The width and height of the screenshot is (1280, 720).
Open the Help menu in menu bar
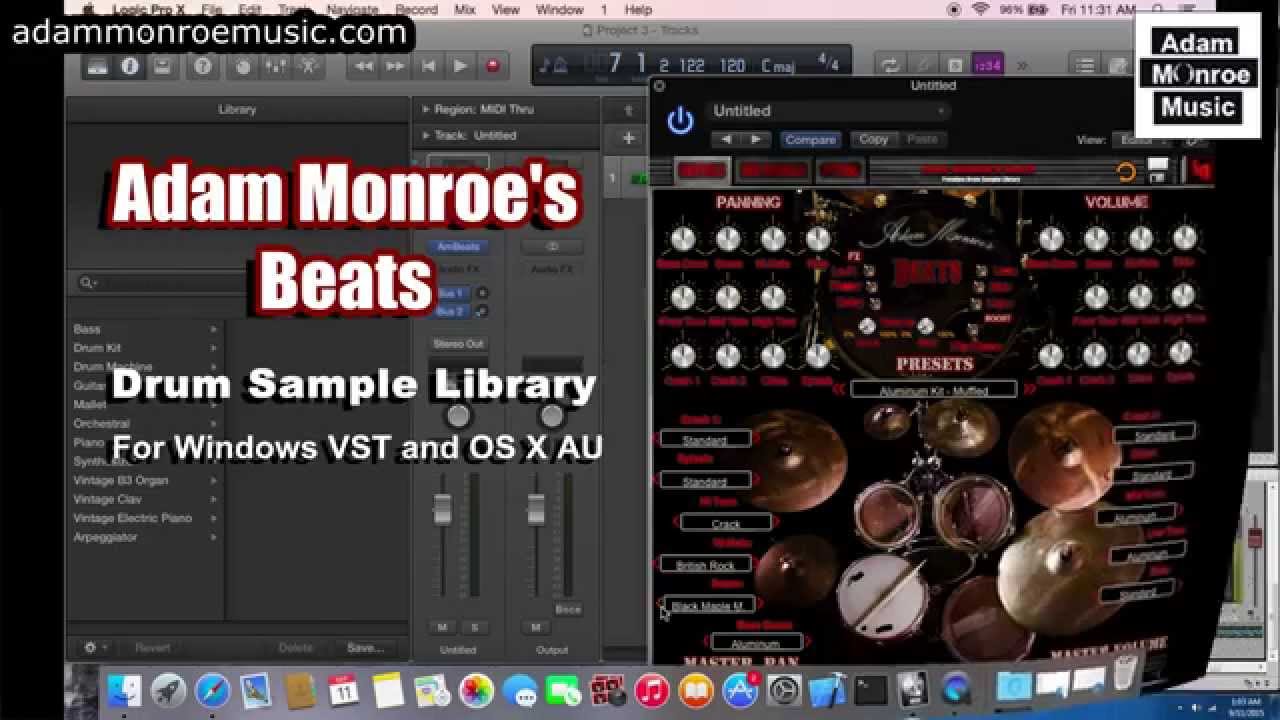[638, 9]
